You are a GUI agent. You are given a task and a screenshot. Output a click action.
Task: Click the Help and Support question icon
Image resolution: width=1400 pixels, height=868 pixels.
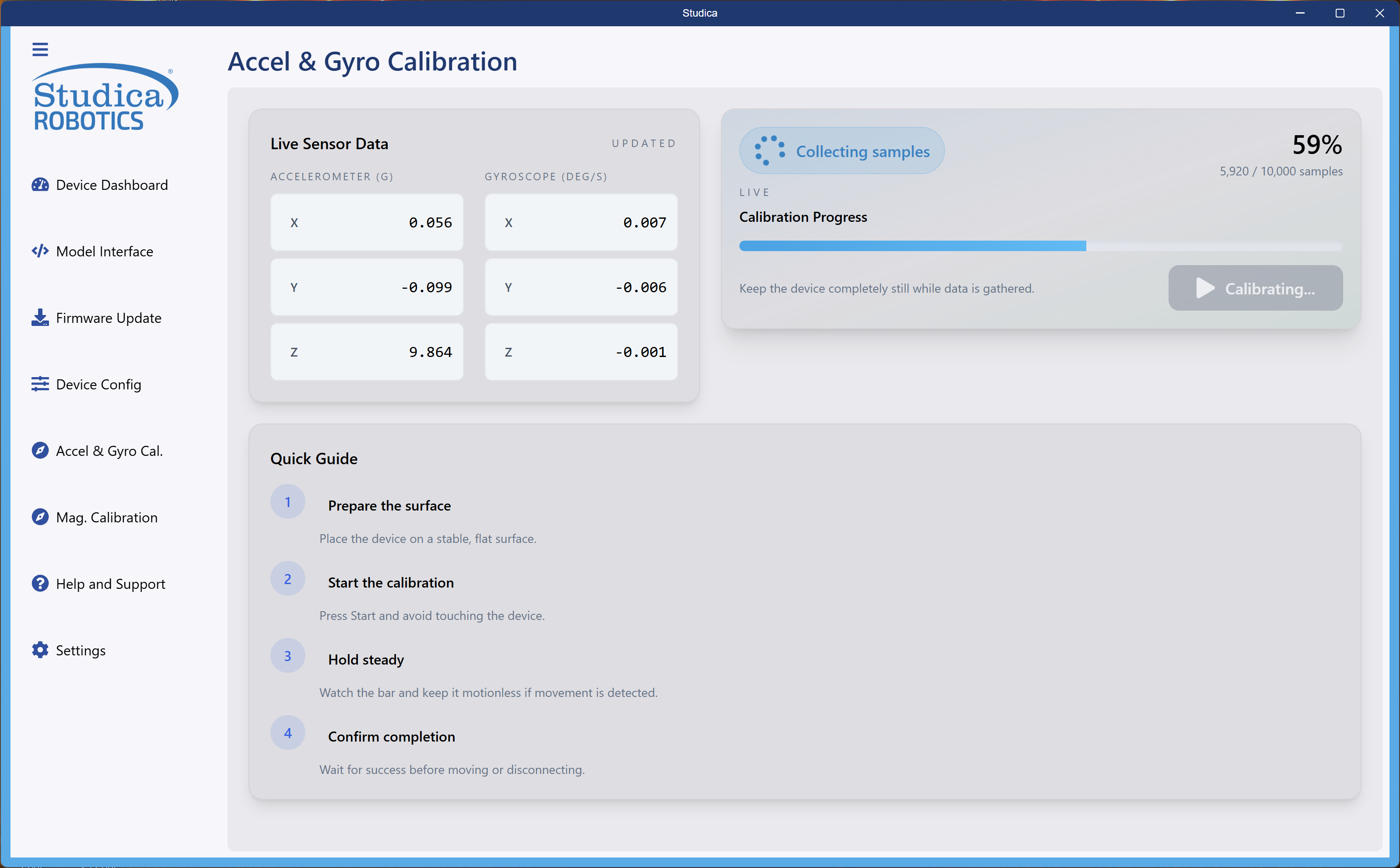[x=40, y=583]
